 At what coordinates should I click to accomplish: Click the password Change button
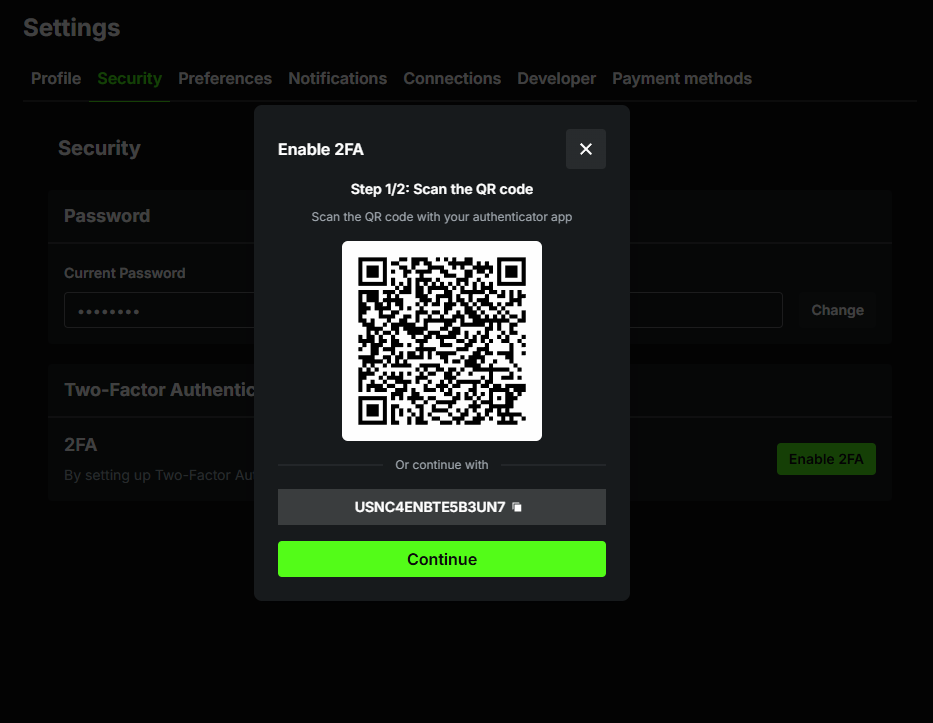837,310
